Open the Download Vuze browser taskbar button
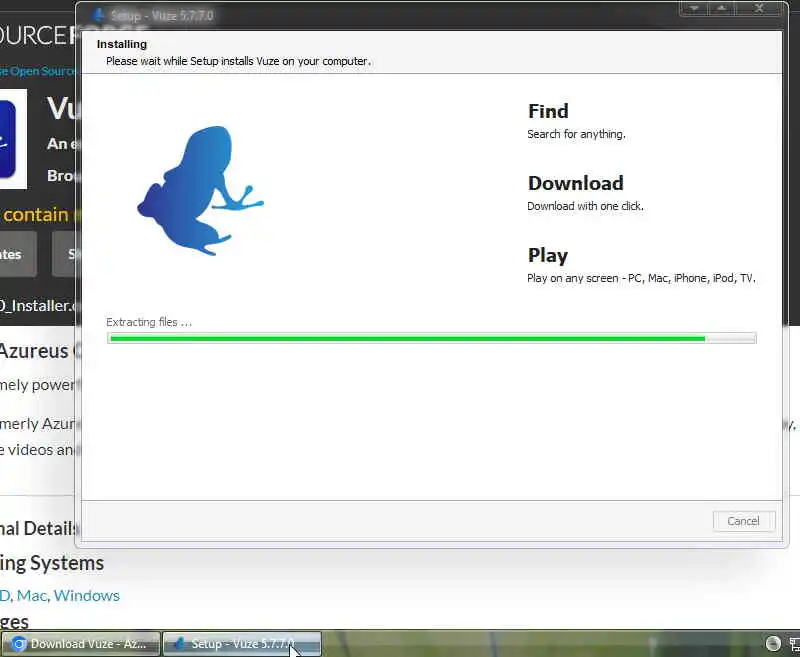 (x=81, y=644)
